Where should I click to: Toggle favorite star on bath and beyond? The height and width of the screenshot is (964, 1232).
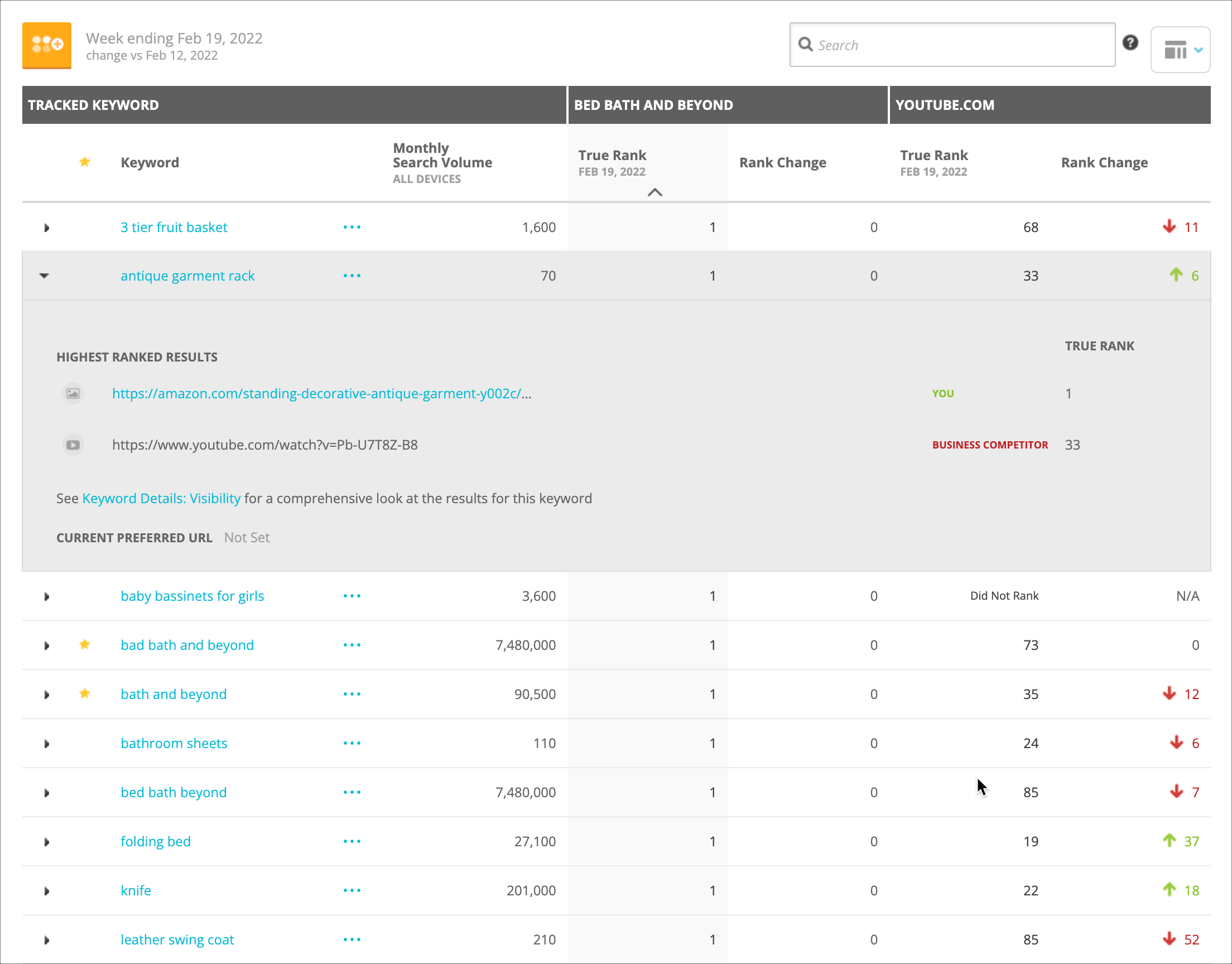pyautogui.click(x=85, y=693)
